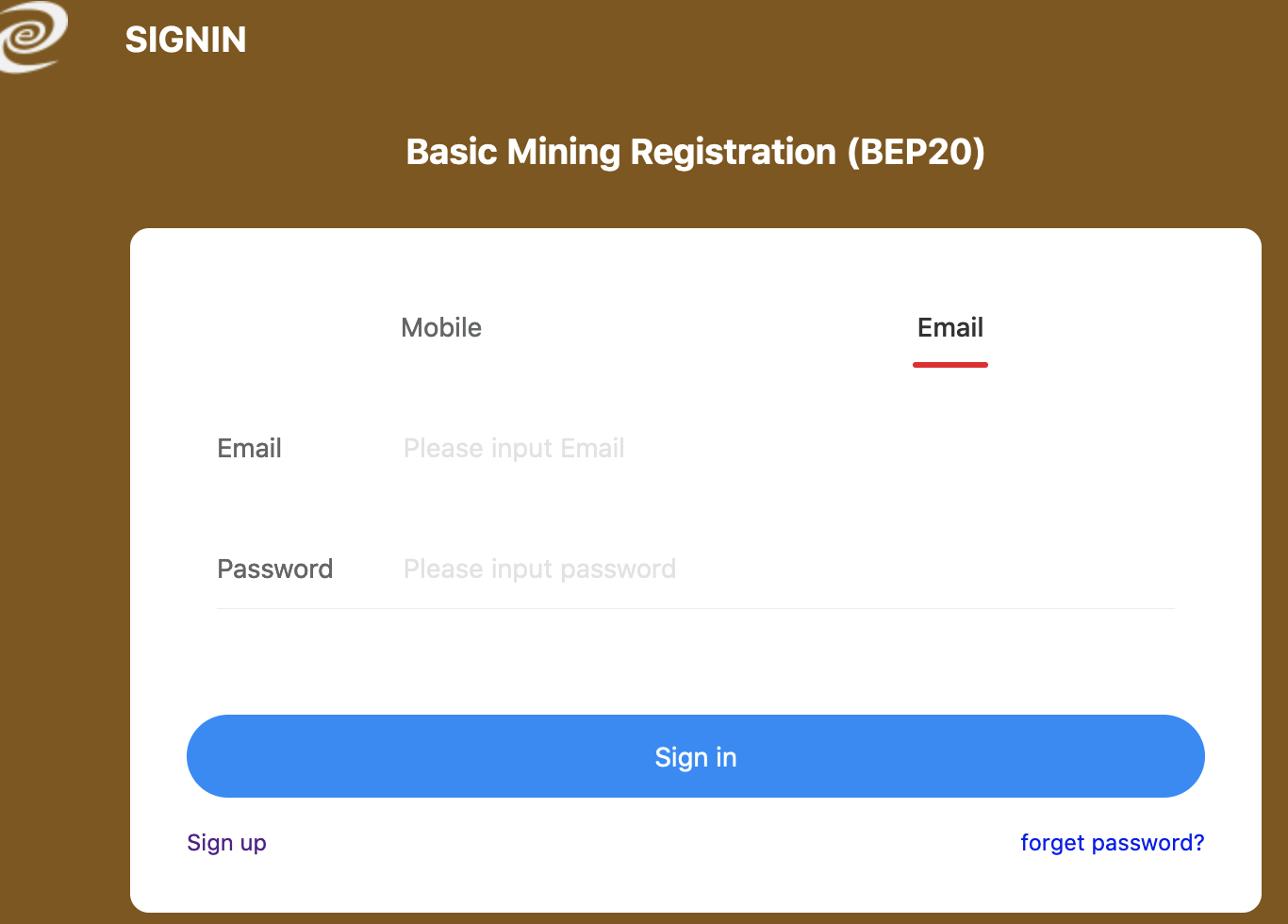Click the white swirl logo icon
The width and height of the screenshot is (1288, 924).
[x=33, y=36]
